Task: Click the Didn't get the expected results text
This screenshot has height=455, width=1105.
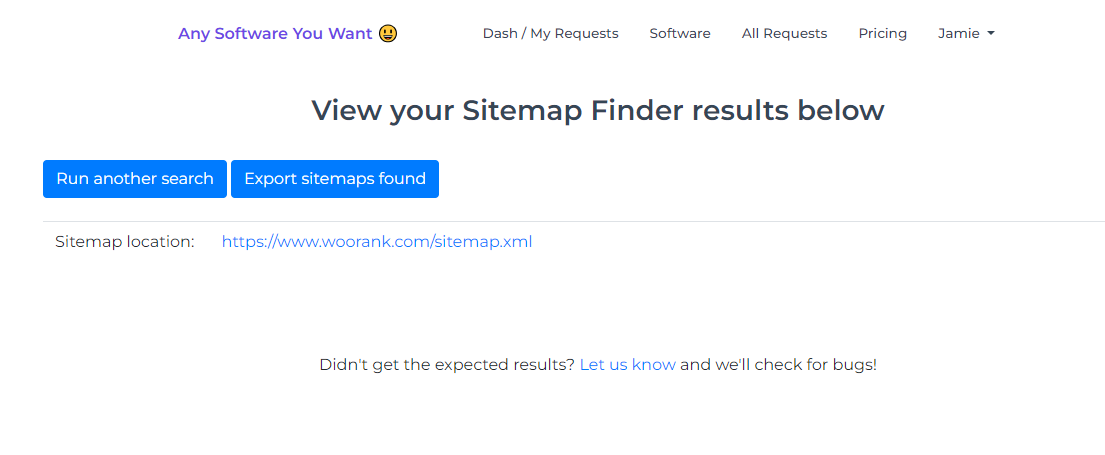Action: [x=447, y=365]
